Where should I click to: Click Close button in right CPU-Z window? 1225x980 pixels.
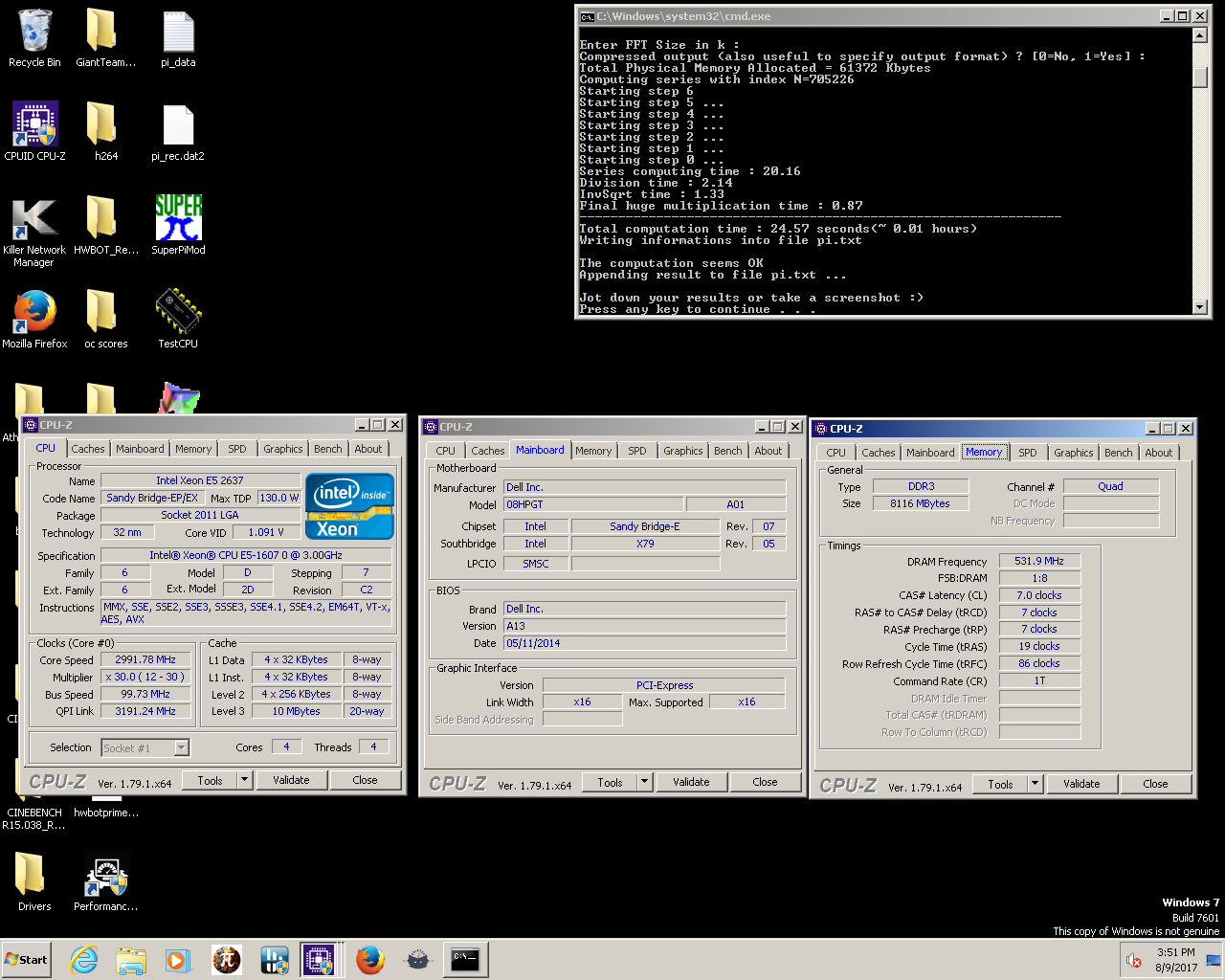click(1155, 784)
